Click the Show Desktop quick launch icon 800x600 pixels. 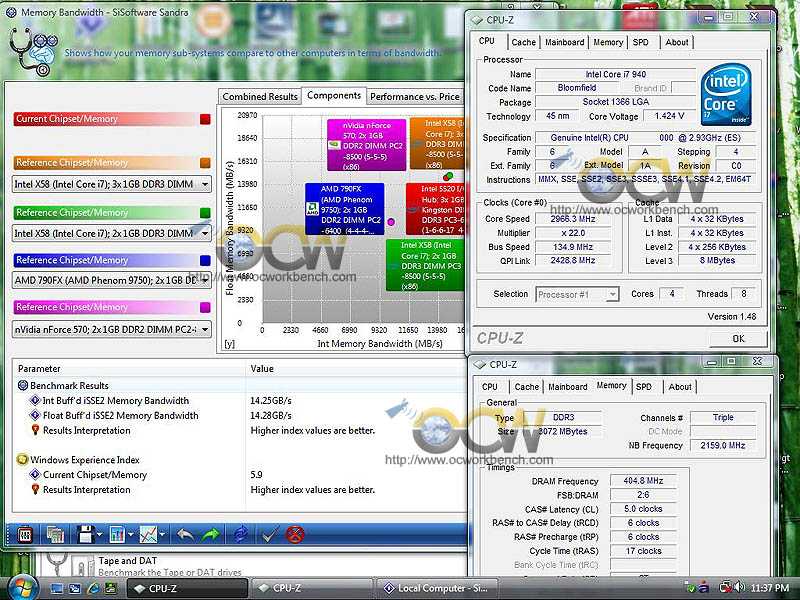pyautogui.click(x=57, y=589)
